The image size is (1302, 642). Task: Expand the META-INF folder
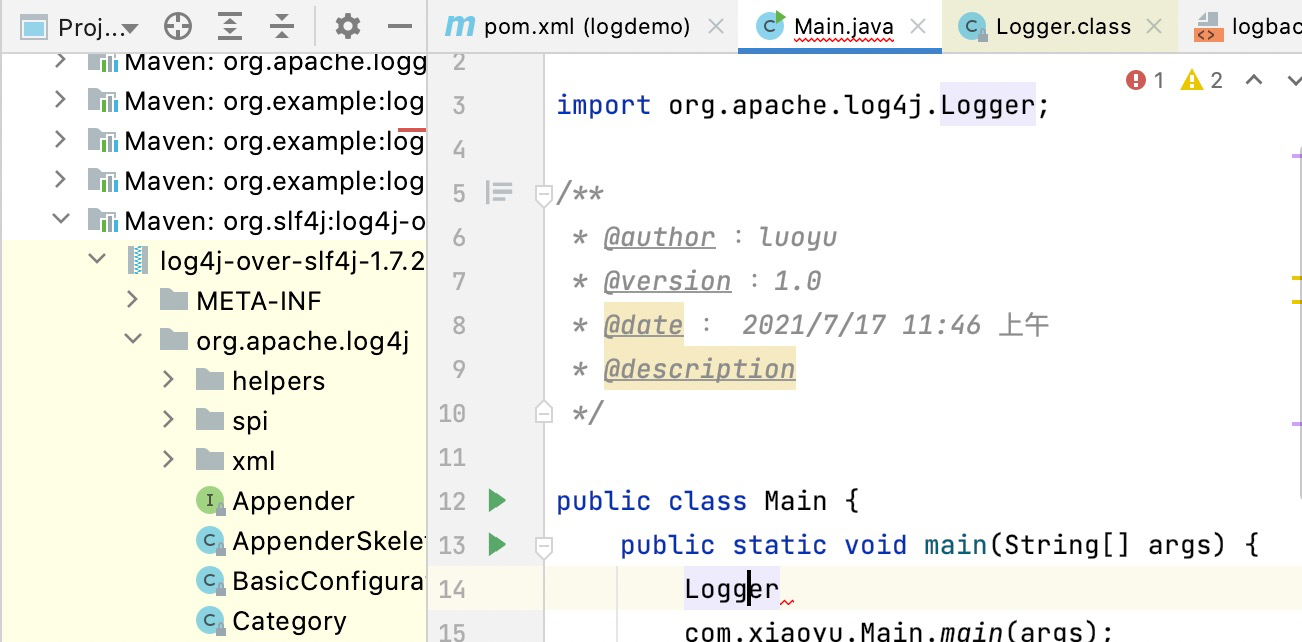point(133,299)
